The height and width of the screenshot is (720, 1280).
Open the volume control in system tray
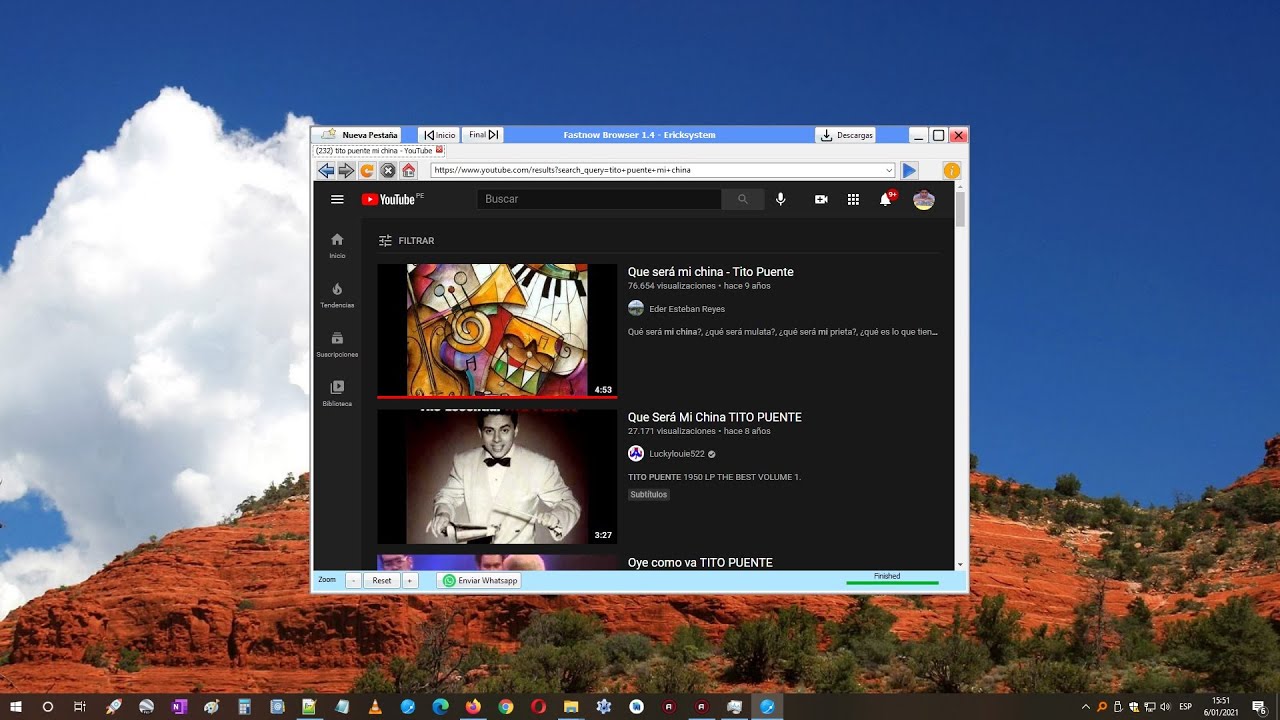point(1165,706)
